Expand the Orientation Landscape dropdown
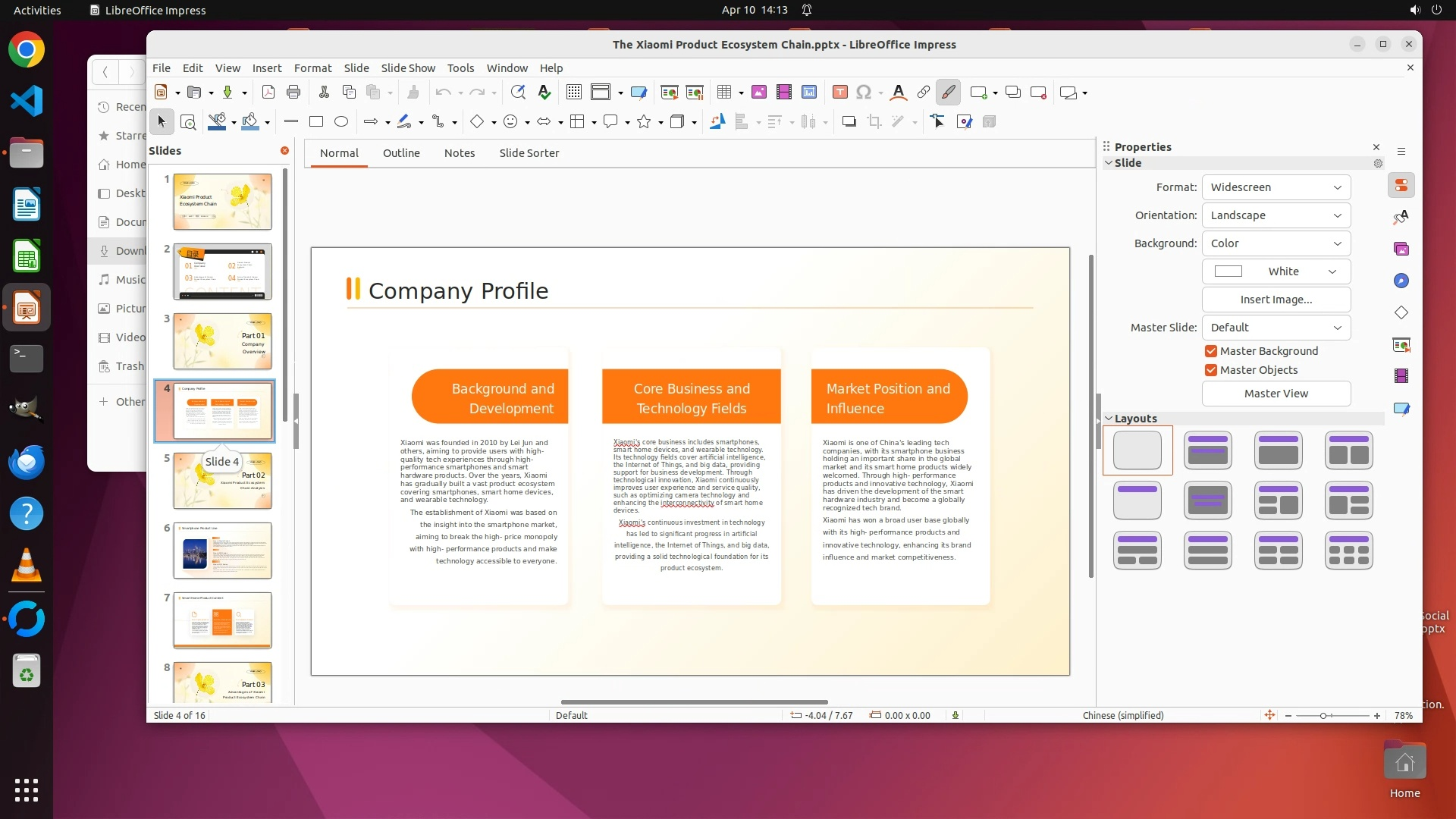Image resolution: width=1456 pixels, height=819 pixels. pyautogui.click(x=1276, y=215)
